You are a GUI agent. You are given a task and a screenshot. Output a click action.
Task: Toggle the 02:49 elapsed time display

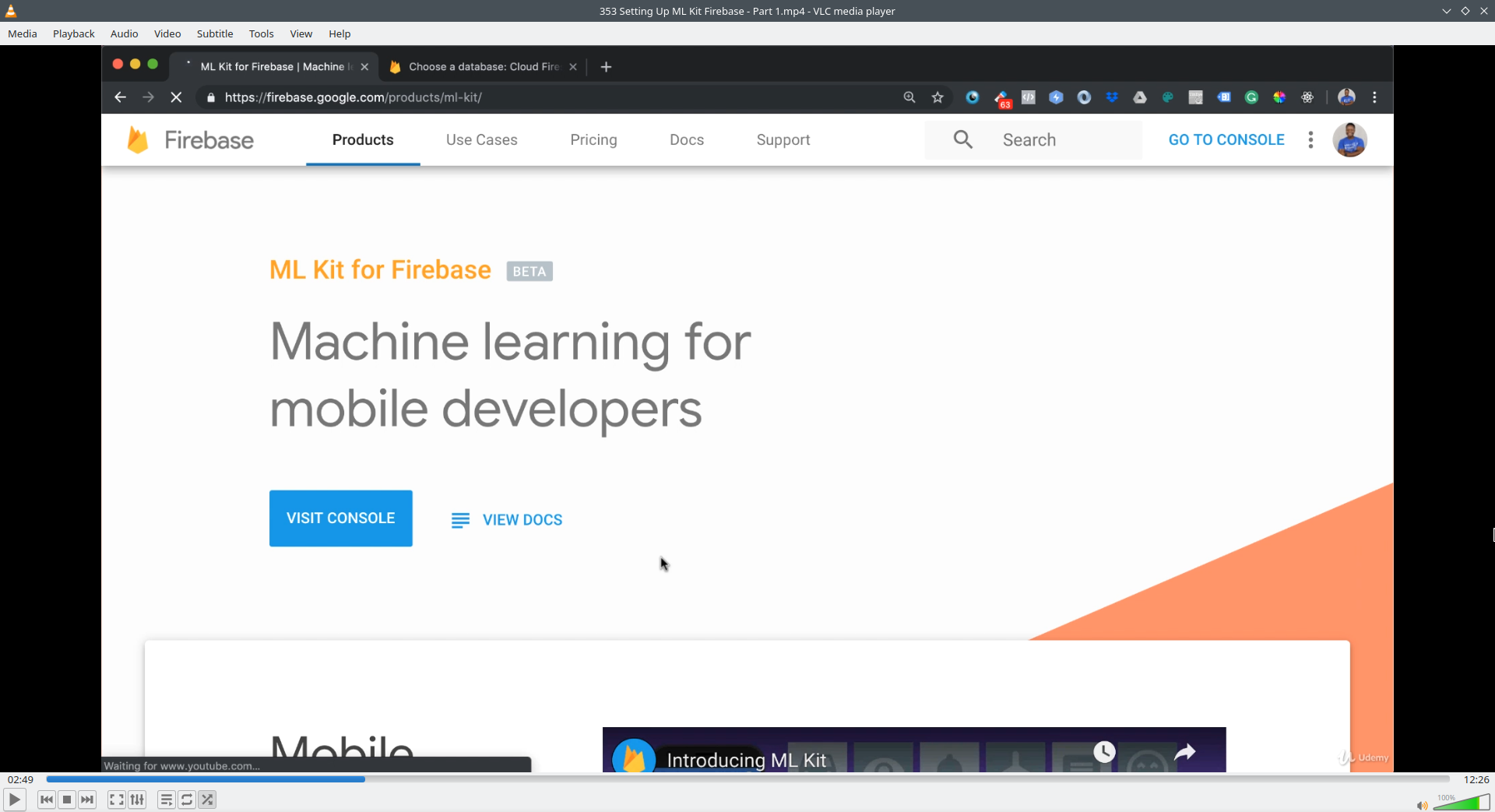coord(21,779)
